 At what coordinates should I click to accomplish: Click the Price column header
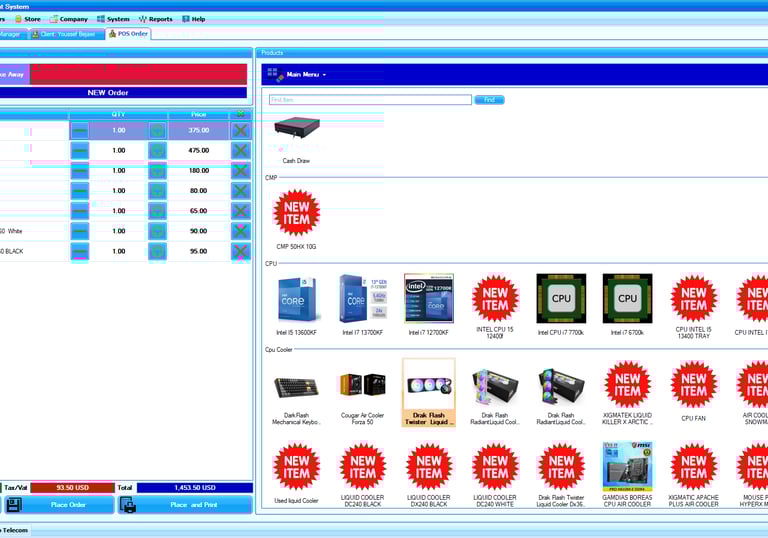tap(198, 115)
